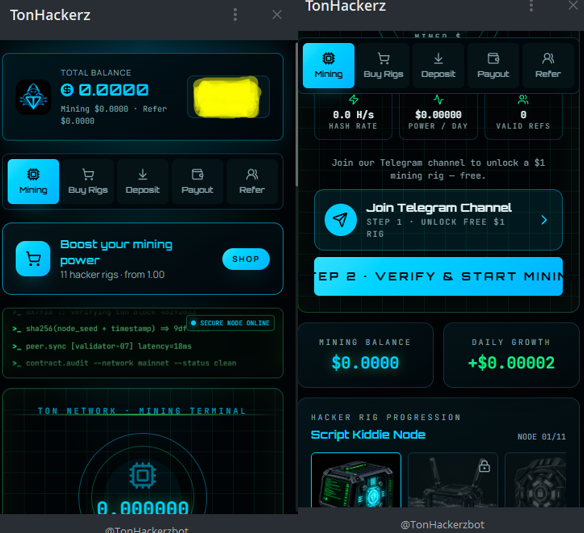584x533 pixels.
Task: Click Step 2 Verify & Start Mining button
Action: click(x=438, y=276)
